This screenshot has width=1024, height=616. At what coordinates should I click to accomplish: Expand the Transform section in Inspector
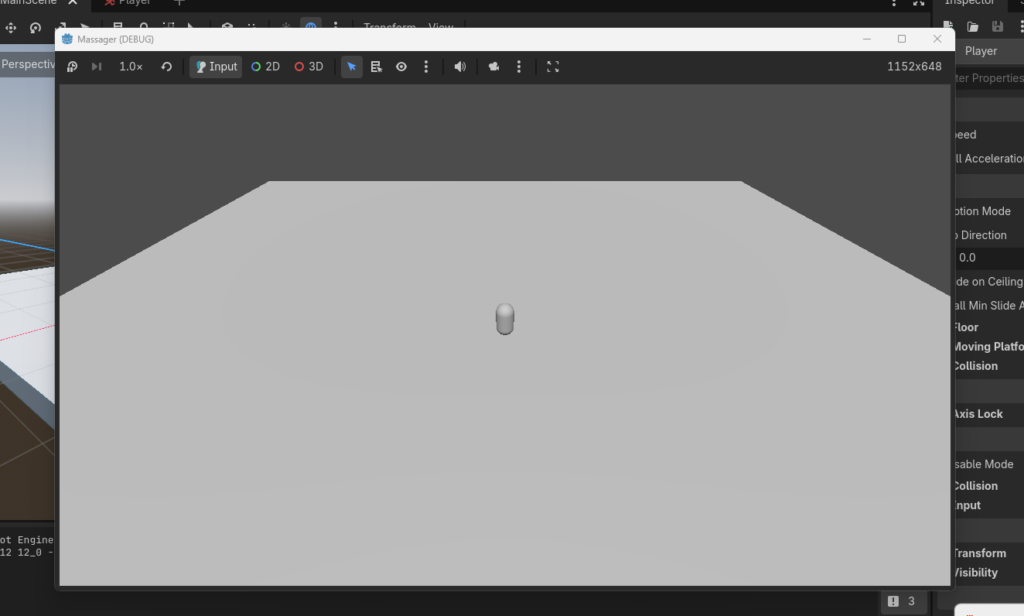pos(980,553)
